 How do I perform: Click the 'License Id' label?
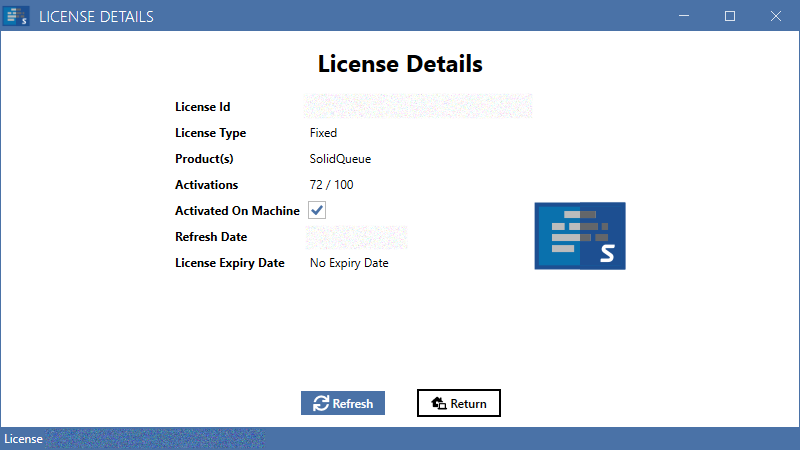[x=203, y=107]
